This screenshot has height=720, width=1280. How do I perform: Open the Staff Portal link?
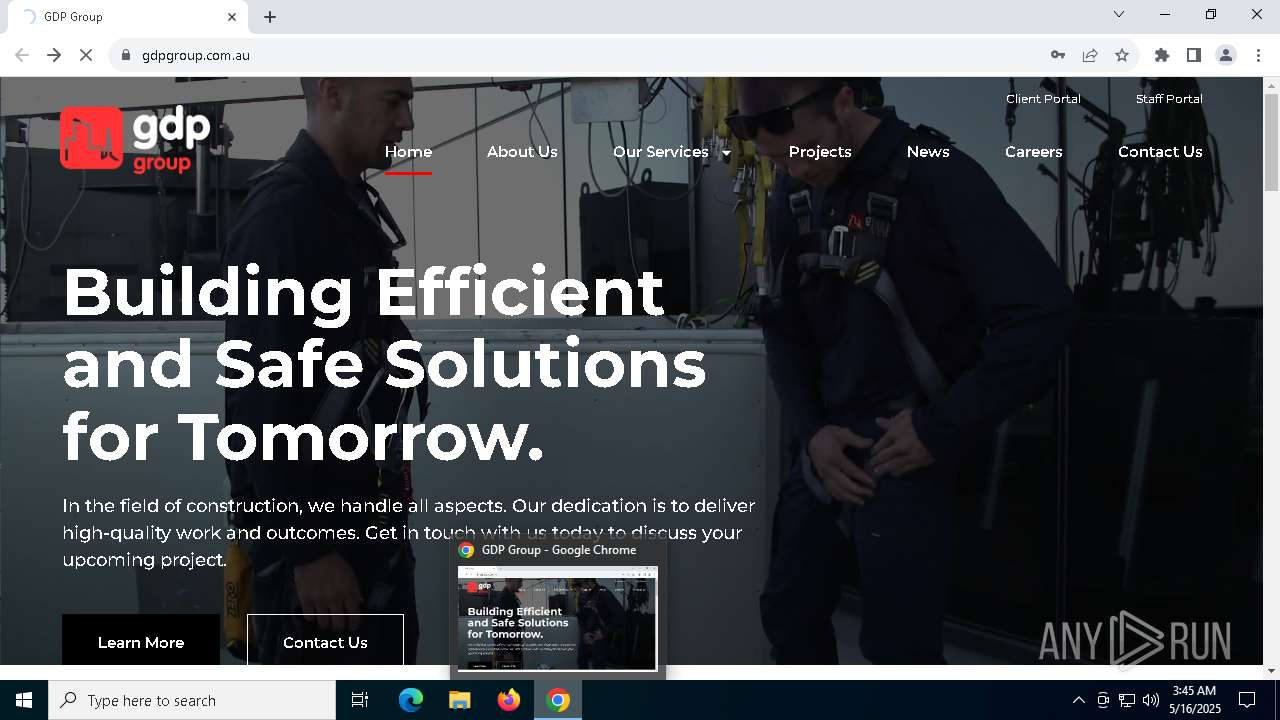tap(1169, 99)
